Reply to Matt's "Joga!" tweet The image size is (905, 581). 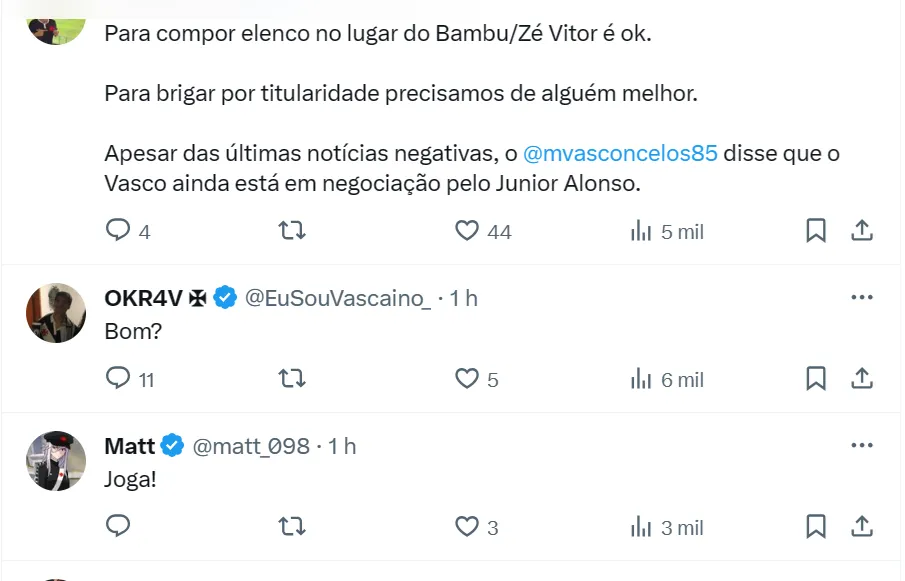pos(119,526)
